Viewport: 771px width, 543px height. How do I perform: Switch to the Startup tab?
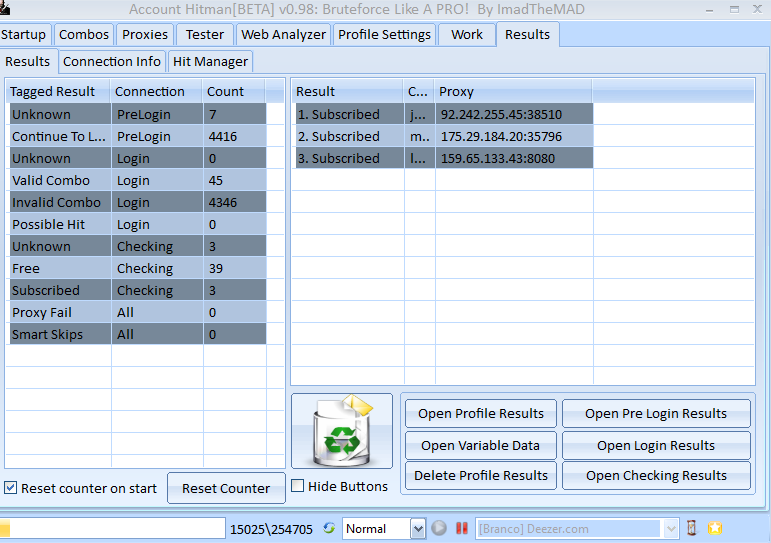click(x=23, y=34)
